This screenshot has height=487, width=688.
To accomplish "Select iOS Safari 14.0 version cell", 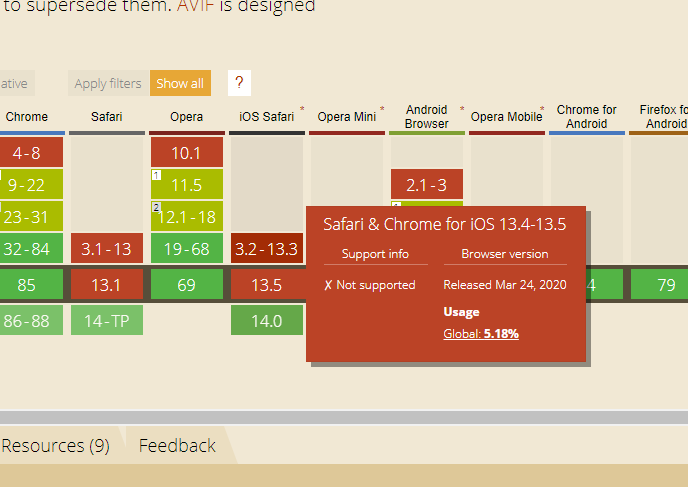I will point(267,320).
